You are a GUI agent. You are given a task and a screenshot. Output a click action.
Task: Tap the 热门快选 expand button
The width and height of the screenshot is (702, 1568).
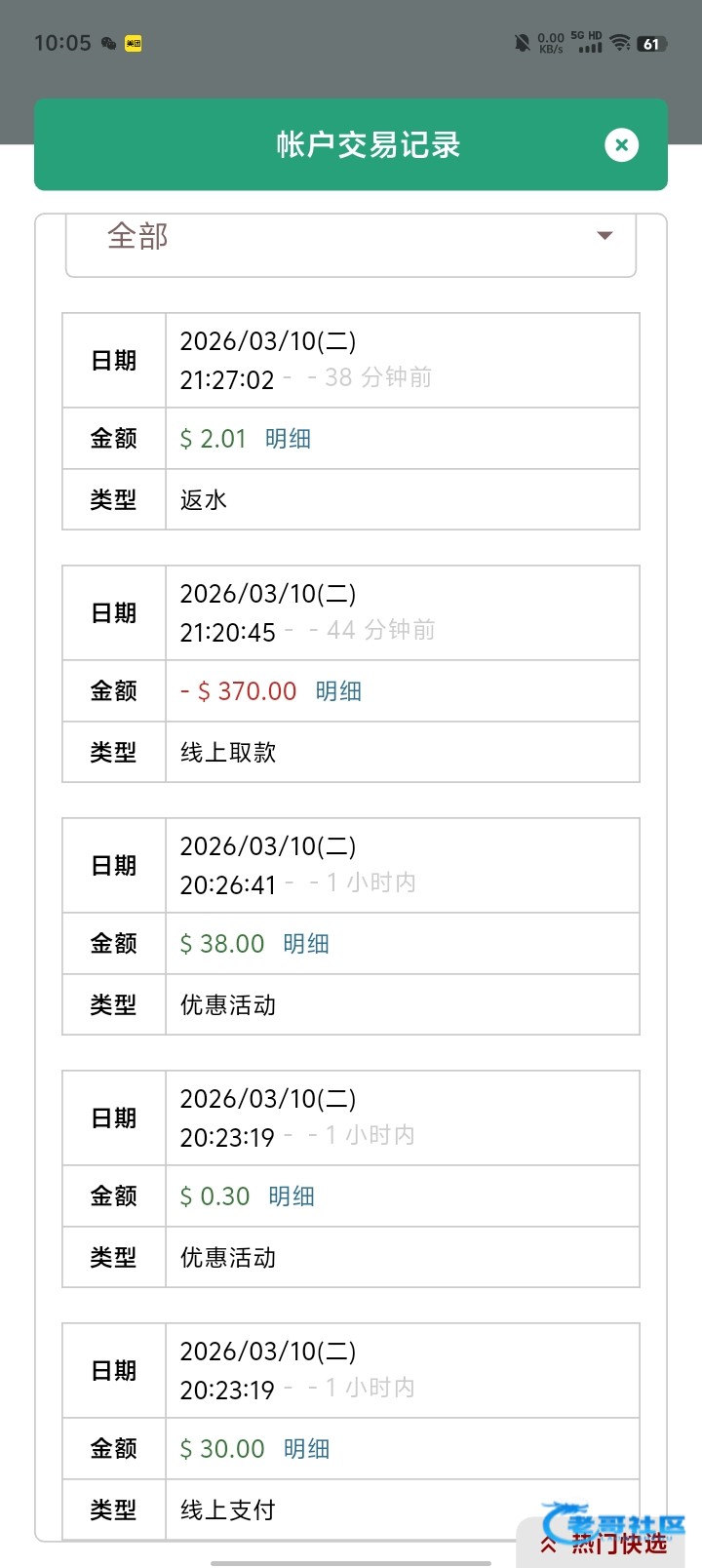604,1544
